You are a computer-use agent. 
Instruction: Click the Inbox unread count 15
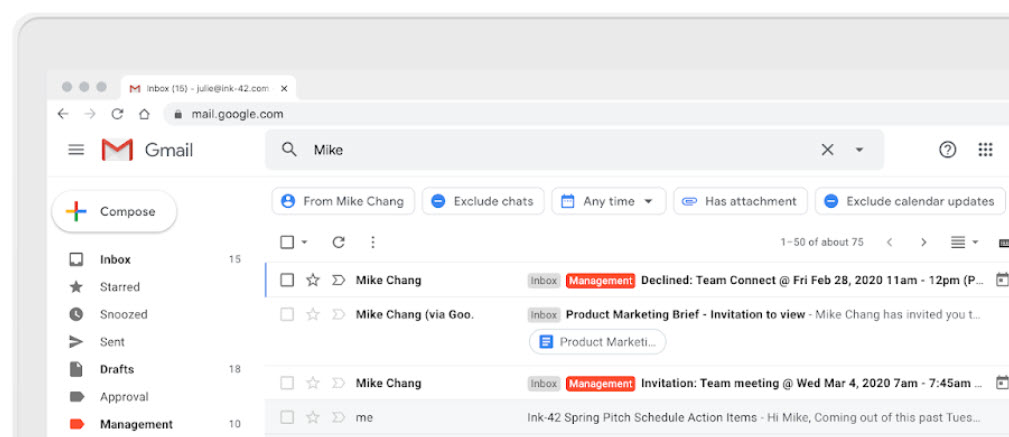coord(235,259)
